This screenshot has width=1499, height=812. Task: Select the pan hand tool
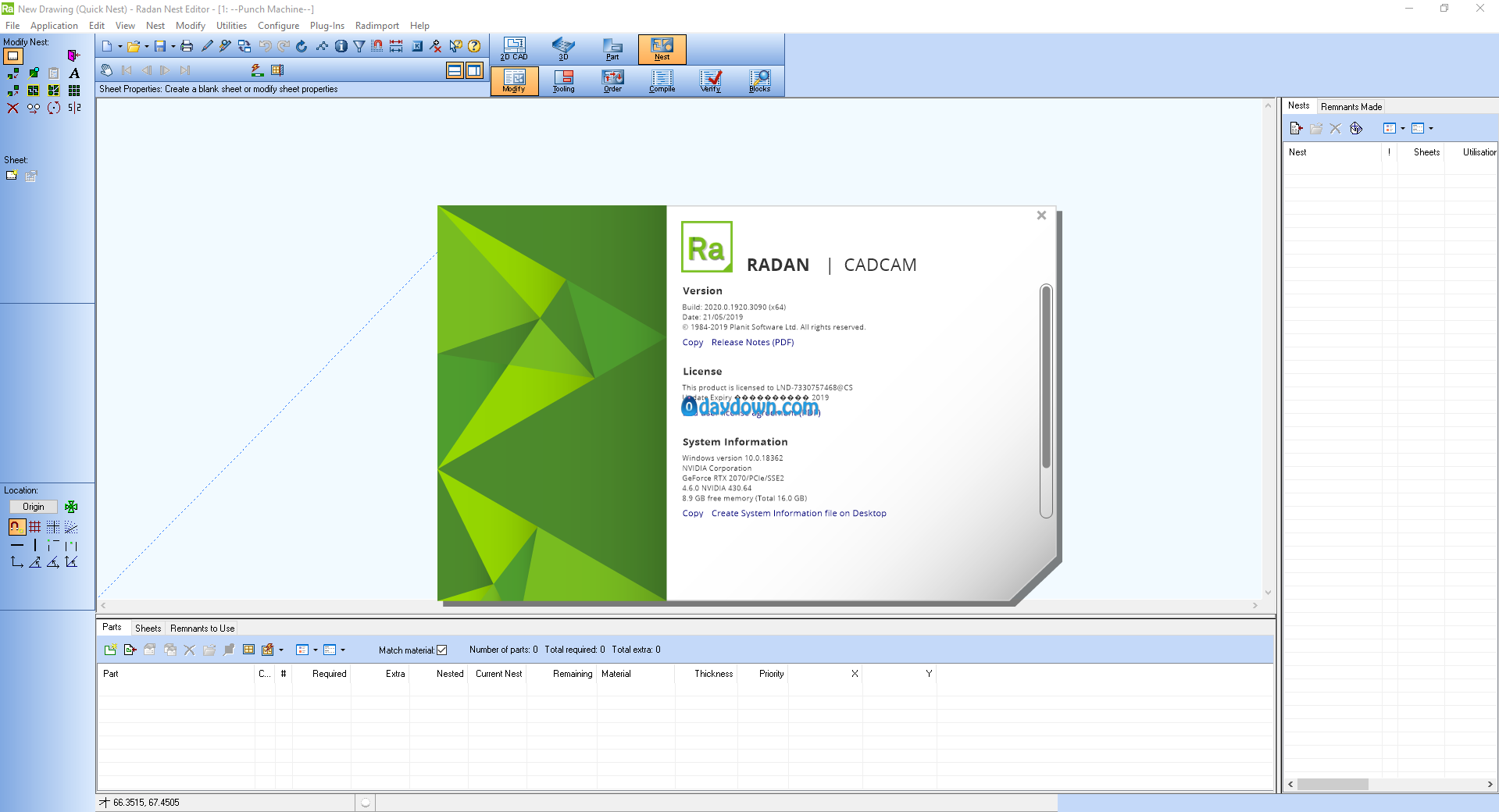(x=107, y=70)
